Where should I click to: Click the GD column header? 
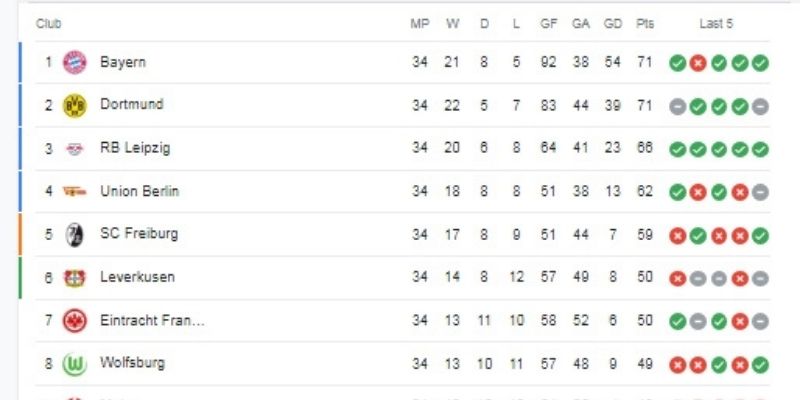[x=612, y=24]
